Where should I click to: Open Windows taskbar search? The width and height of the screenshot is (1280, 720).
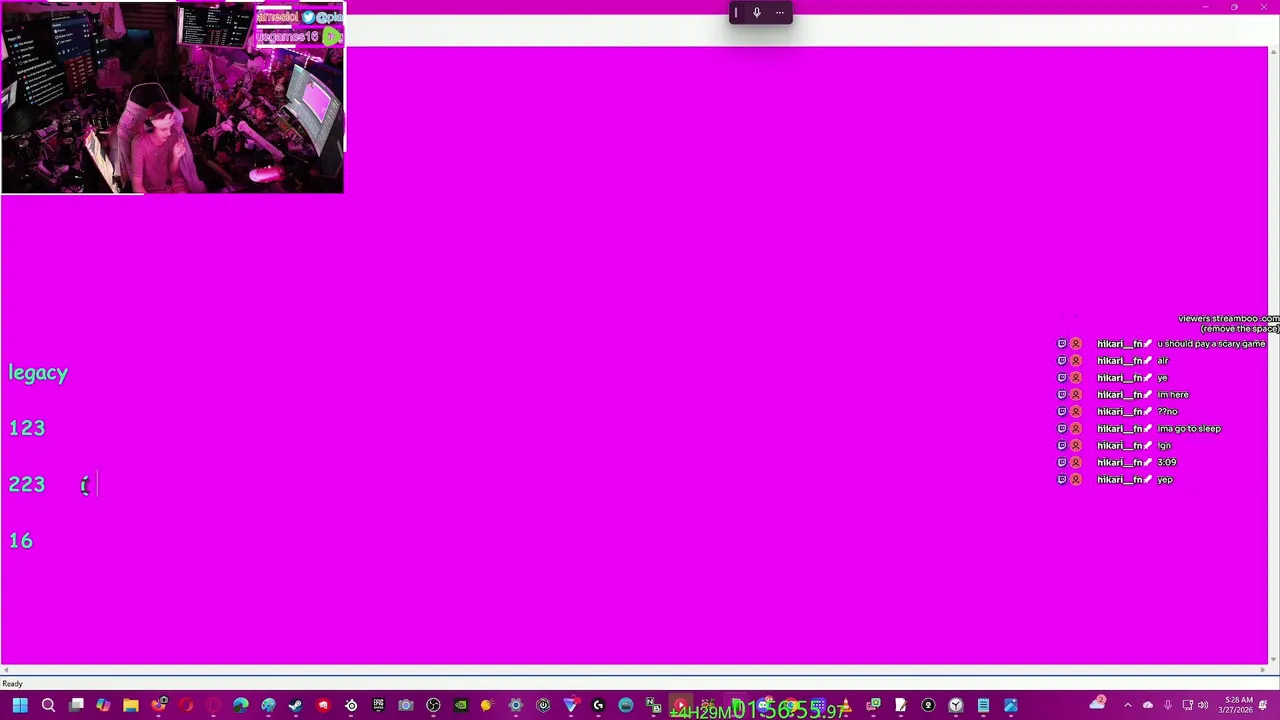[48, 706]
